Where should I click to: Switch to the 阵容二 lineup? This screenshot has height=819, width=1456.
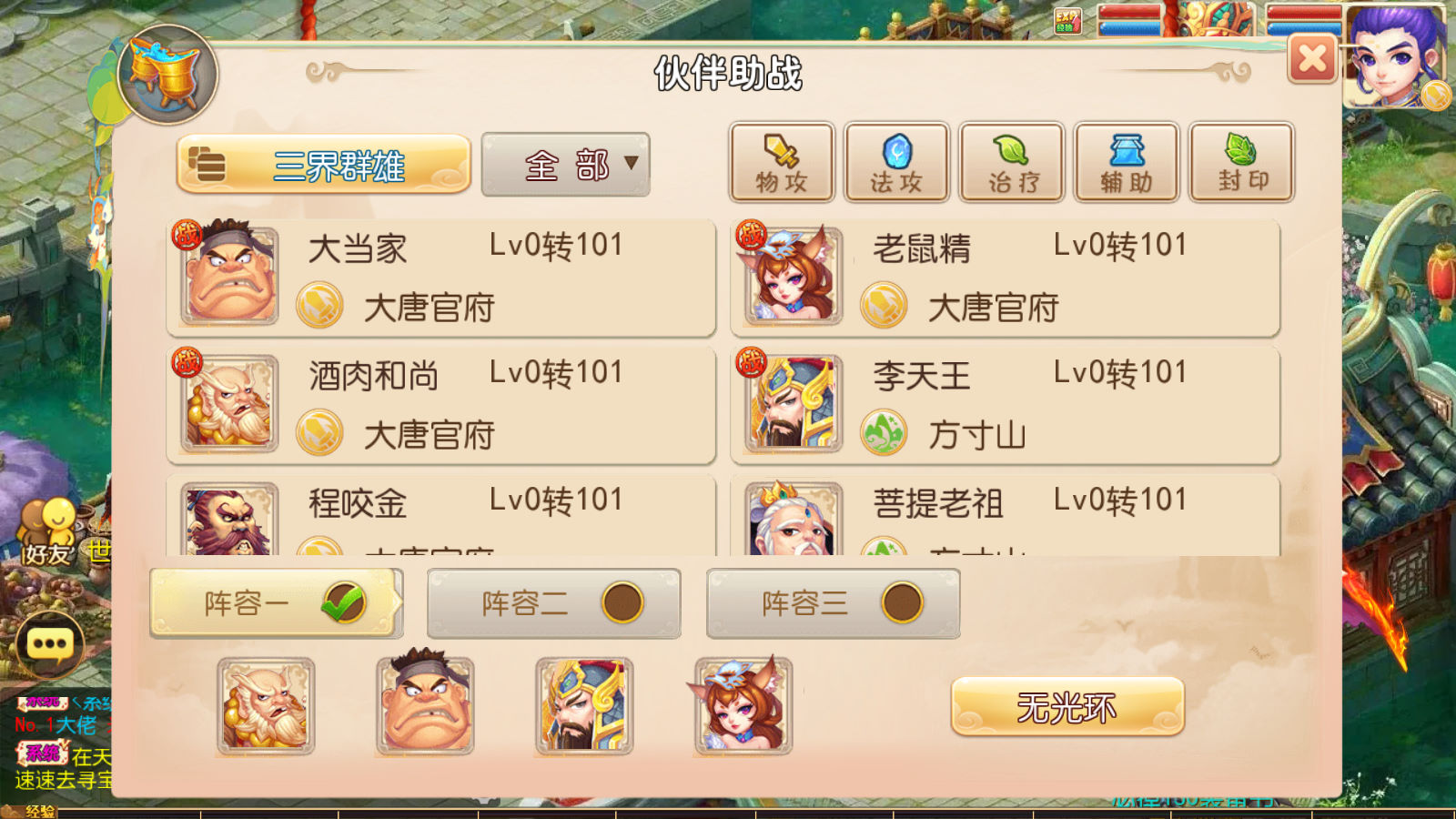pyautogui.click(x=554, y=603)
